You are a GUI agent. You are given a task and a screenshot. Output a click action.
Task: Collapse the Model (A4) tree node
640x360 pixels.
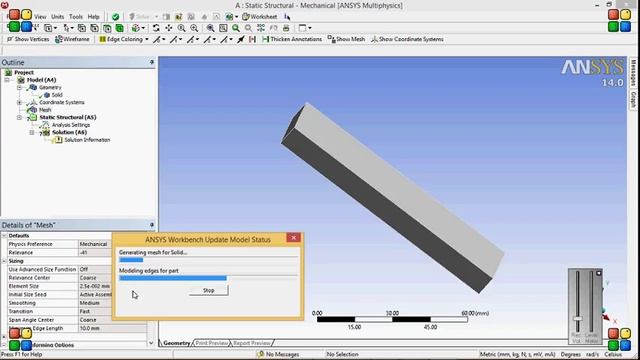pos(7,80)
